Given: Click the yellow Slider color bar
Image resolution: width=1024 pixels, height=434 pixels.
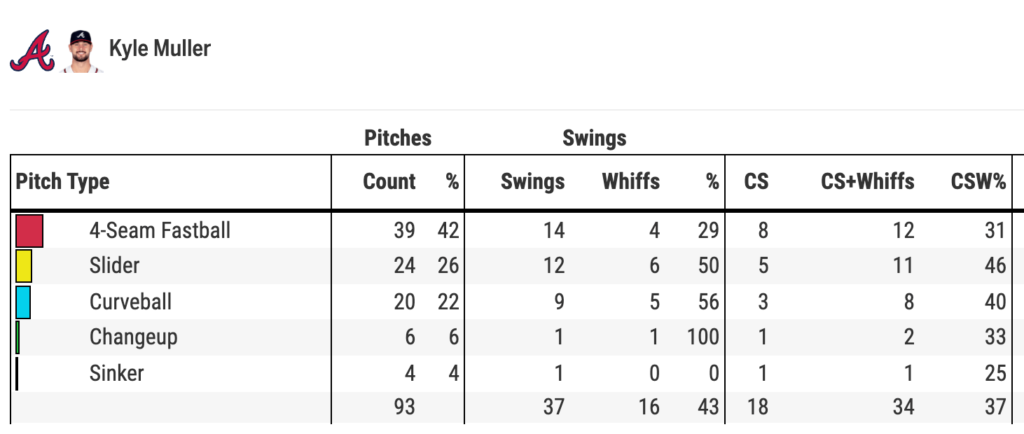Looking at the screenshot, I should point(24,266).
